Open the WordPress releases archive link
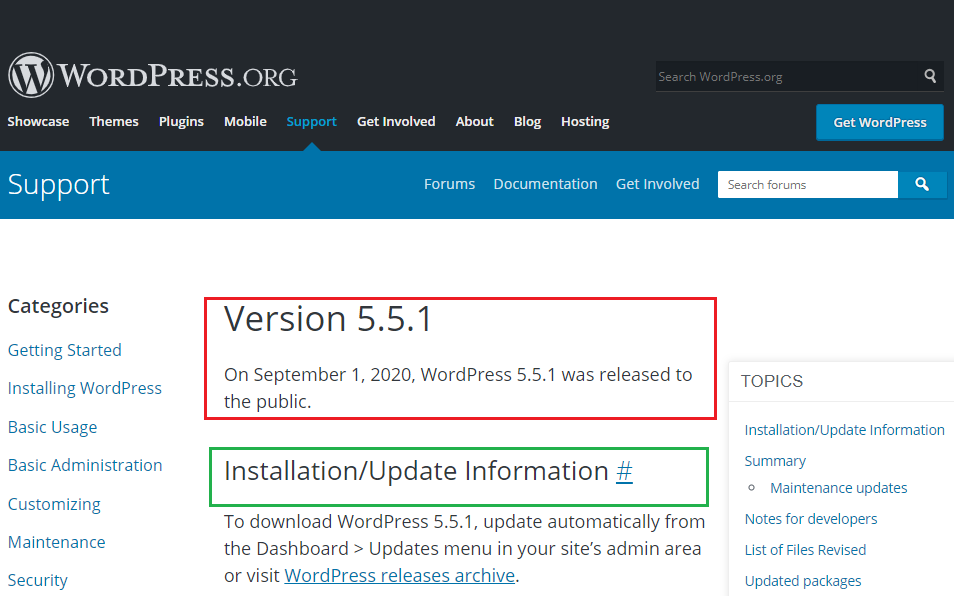This screenshot has height=596, width=954. [x=400, y=575]
